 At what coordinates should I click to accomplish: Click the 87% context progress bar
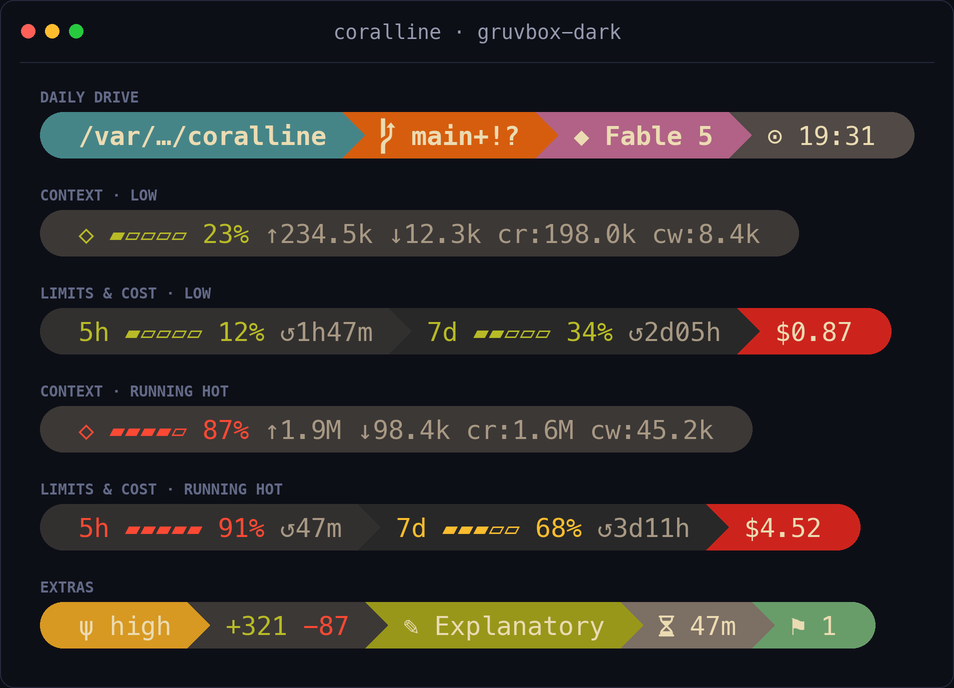pyautogui.click(x=148, y=432)
